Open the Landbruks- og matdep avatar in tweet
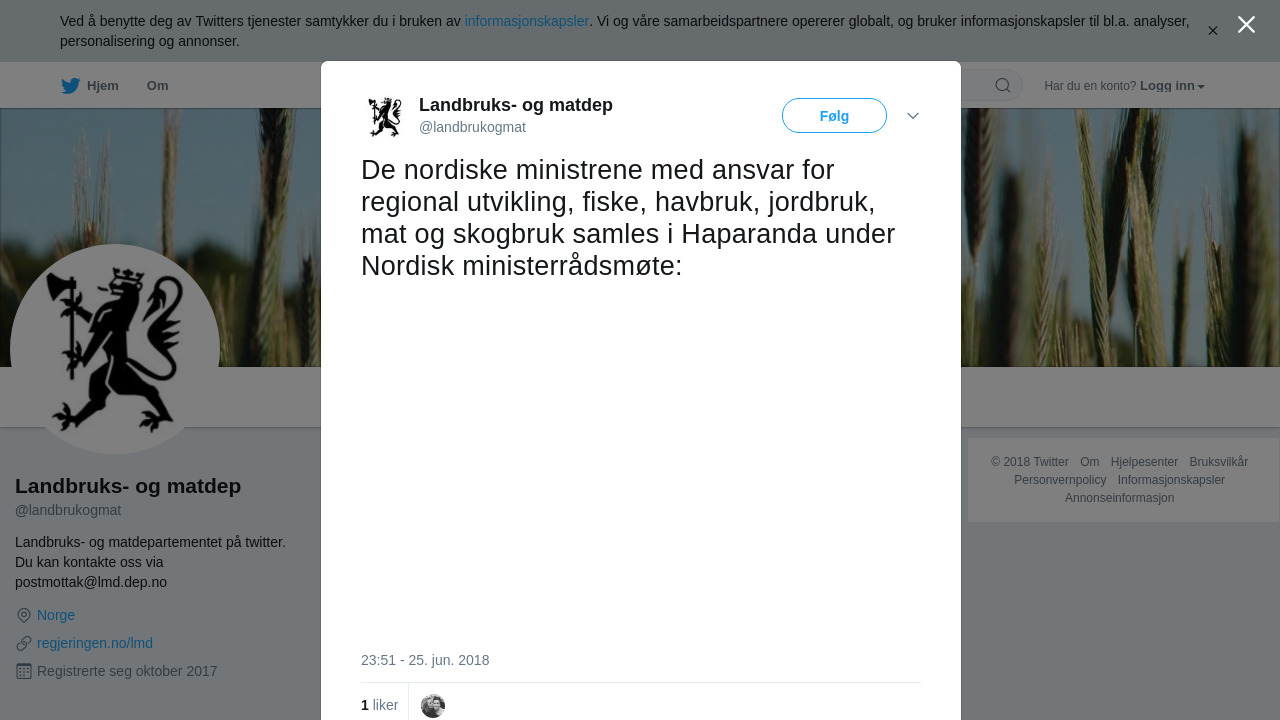The width and height of the screenshot is (1280, 720). (x=385, y=116)
